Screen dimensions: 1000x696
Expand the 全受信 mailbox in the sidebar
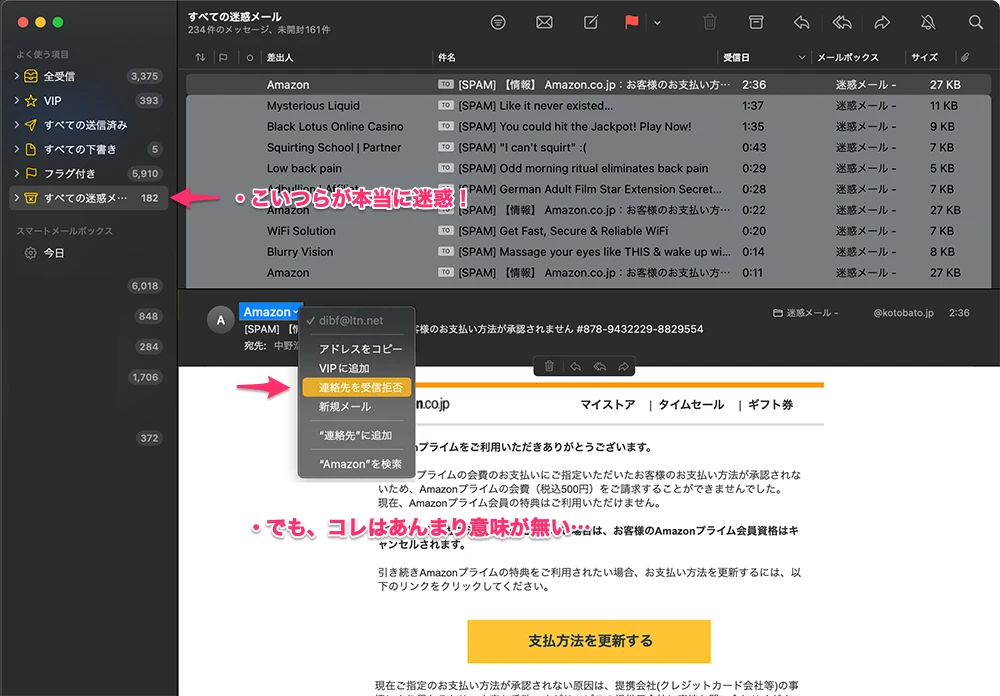pos(17,76)
